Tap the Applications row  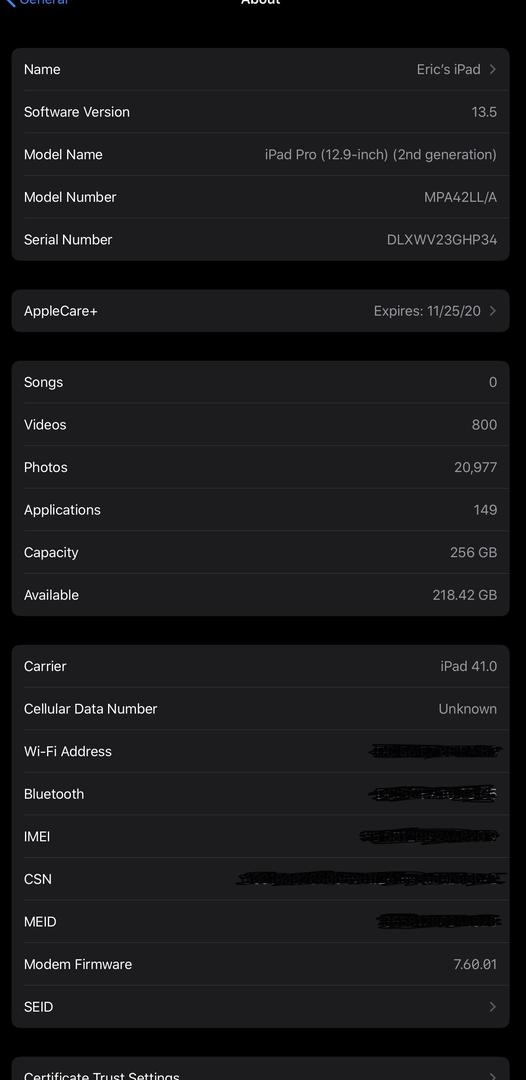coord(260,510)
